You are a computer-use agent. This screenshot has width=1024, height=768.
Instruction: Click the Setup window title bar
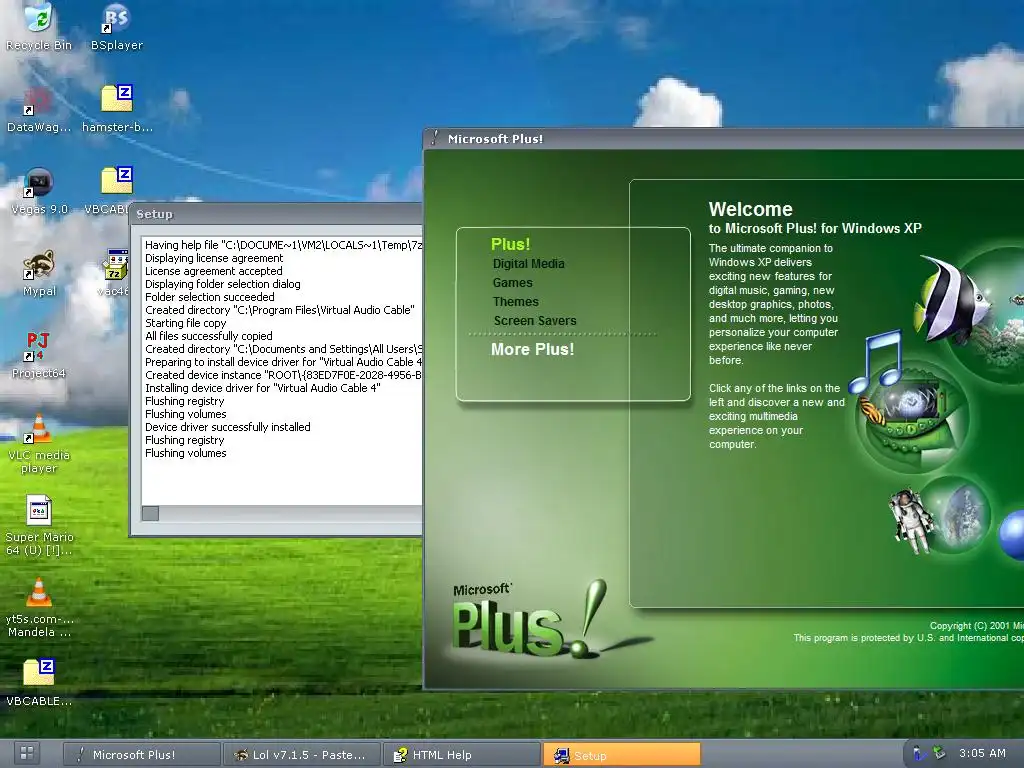277,214
